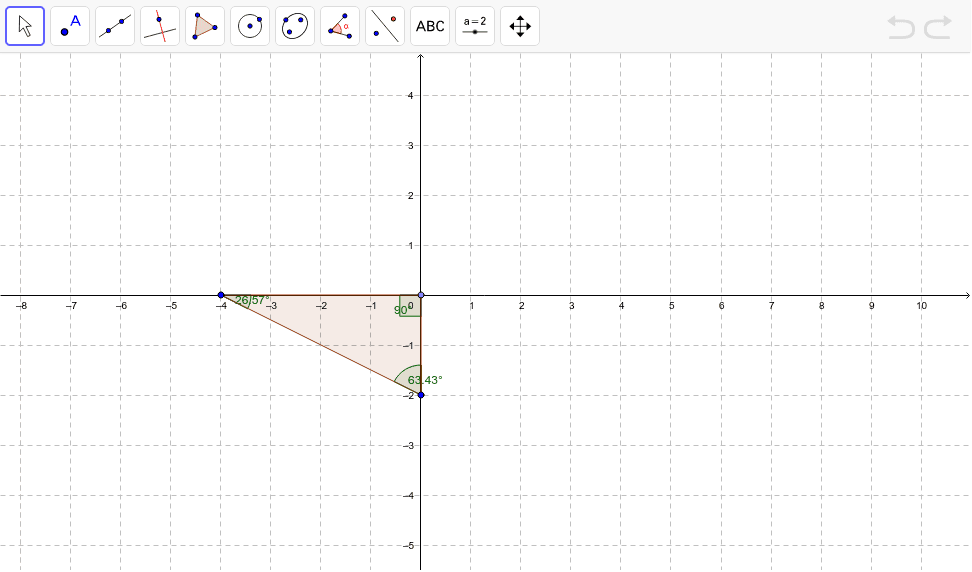This screenshot has width=972, height=572.
Task: Select the a=2 Slider tool
Action: point(475,26)
